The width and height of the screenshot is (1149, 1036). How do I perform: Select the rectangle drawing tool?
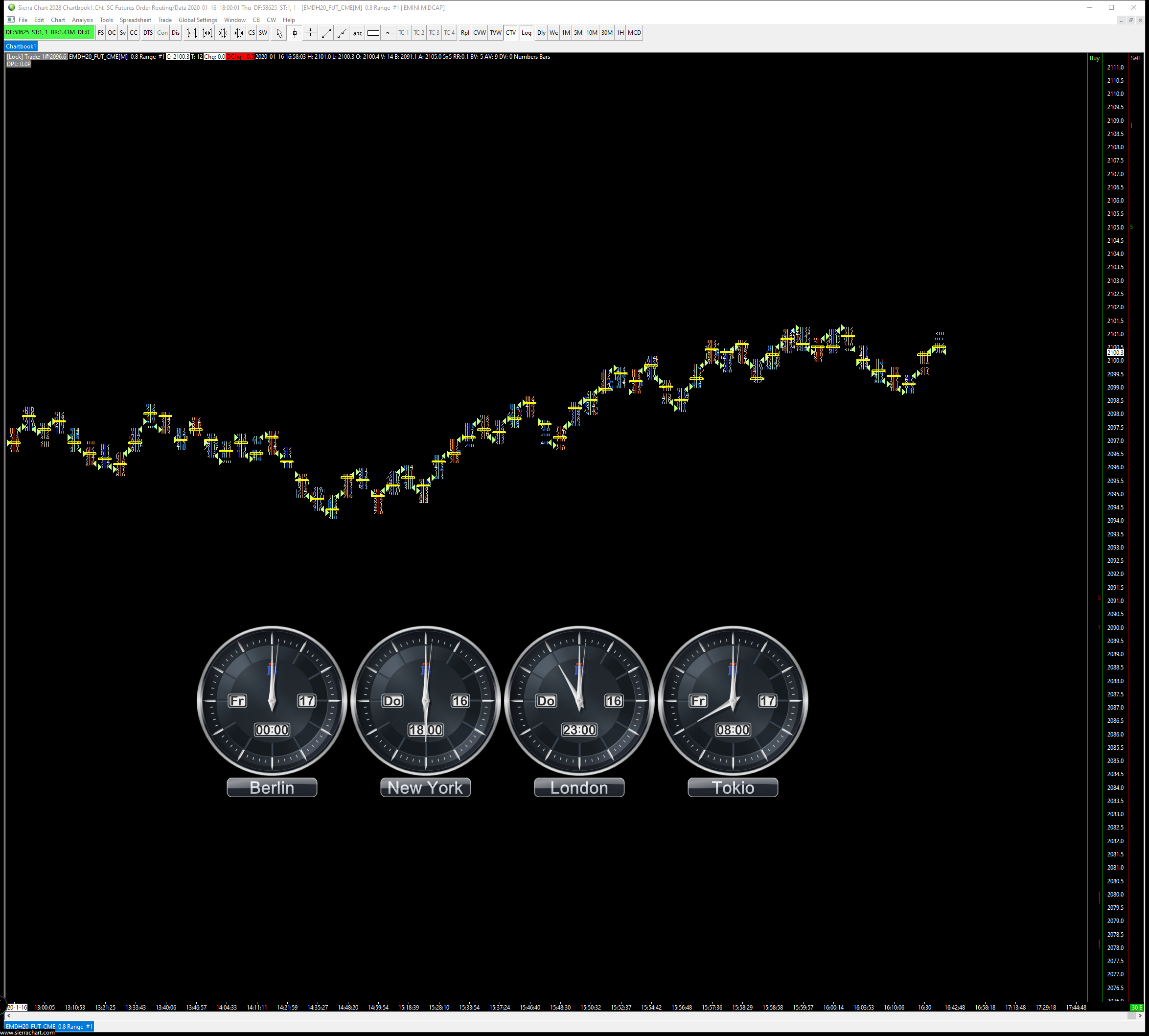373,33
